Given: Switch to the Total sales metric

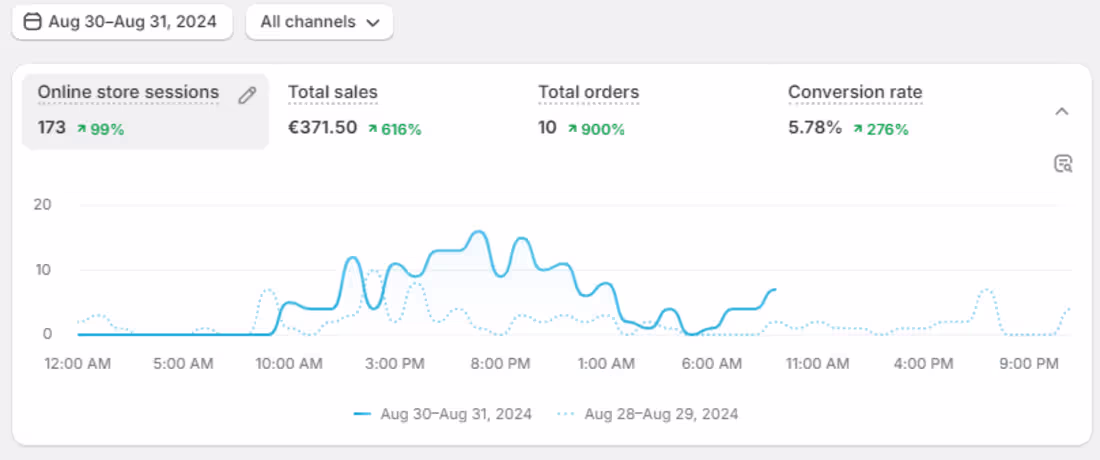Looking at the screenshot, I should pyautogui.click(x=333, y=93).
